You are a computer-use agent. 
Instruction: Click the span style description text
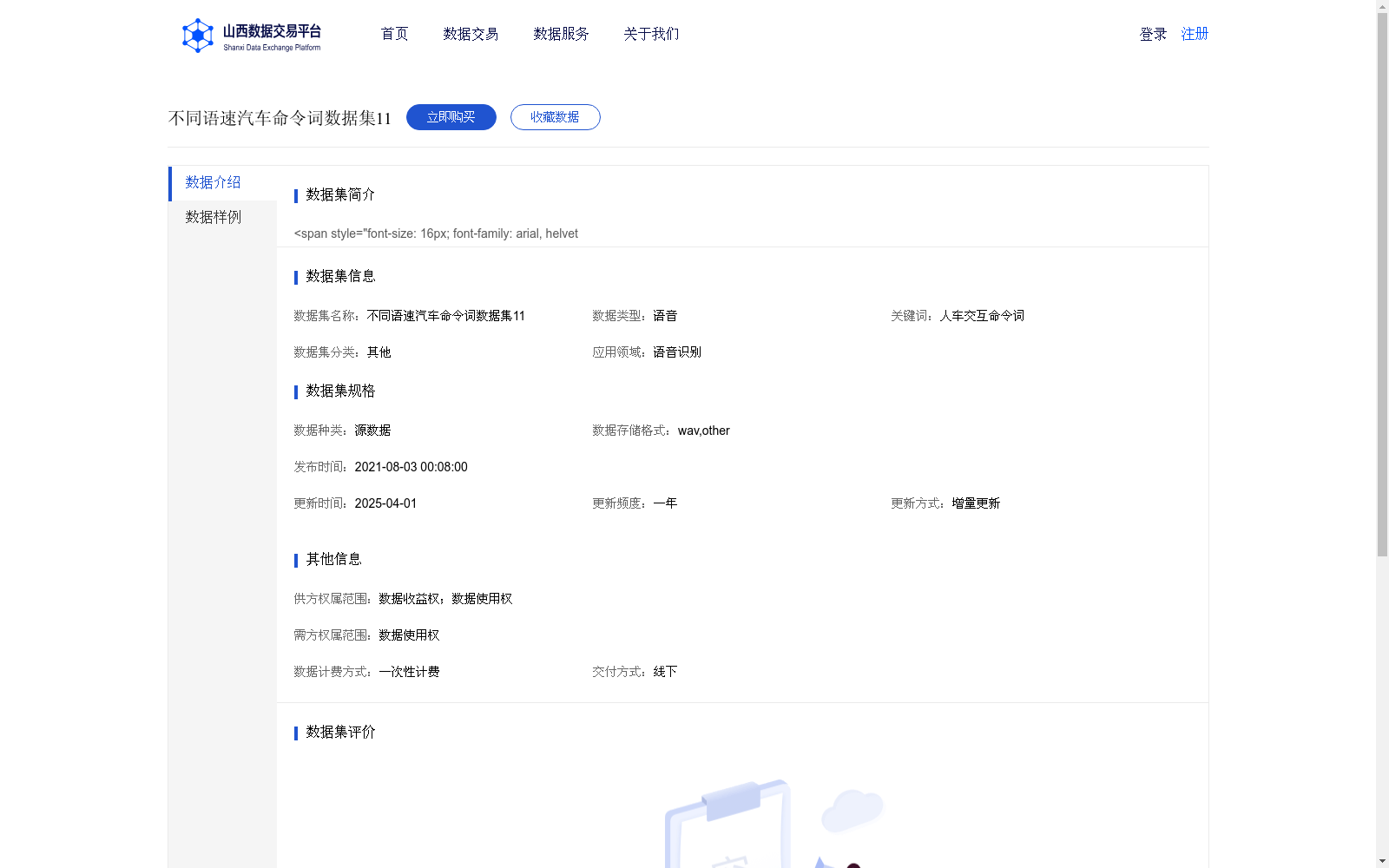coord(436,233)
